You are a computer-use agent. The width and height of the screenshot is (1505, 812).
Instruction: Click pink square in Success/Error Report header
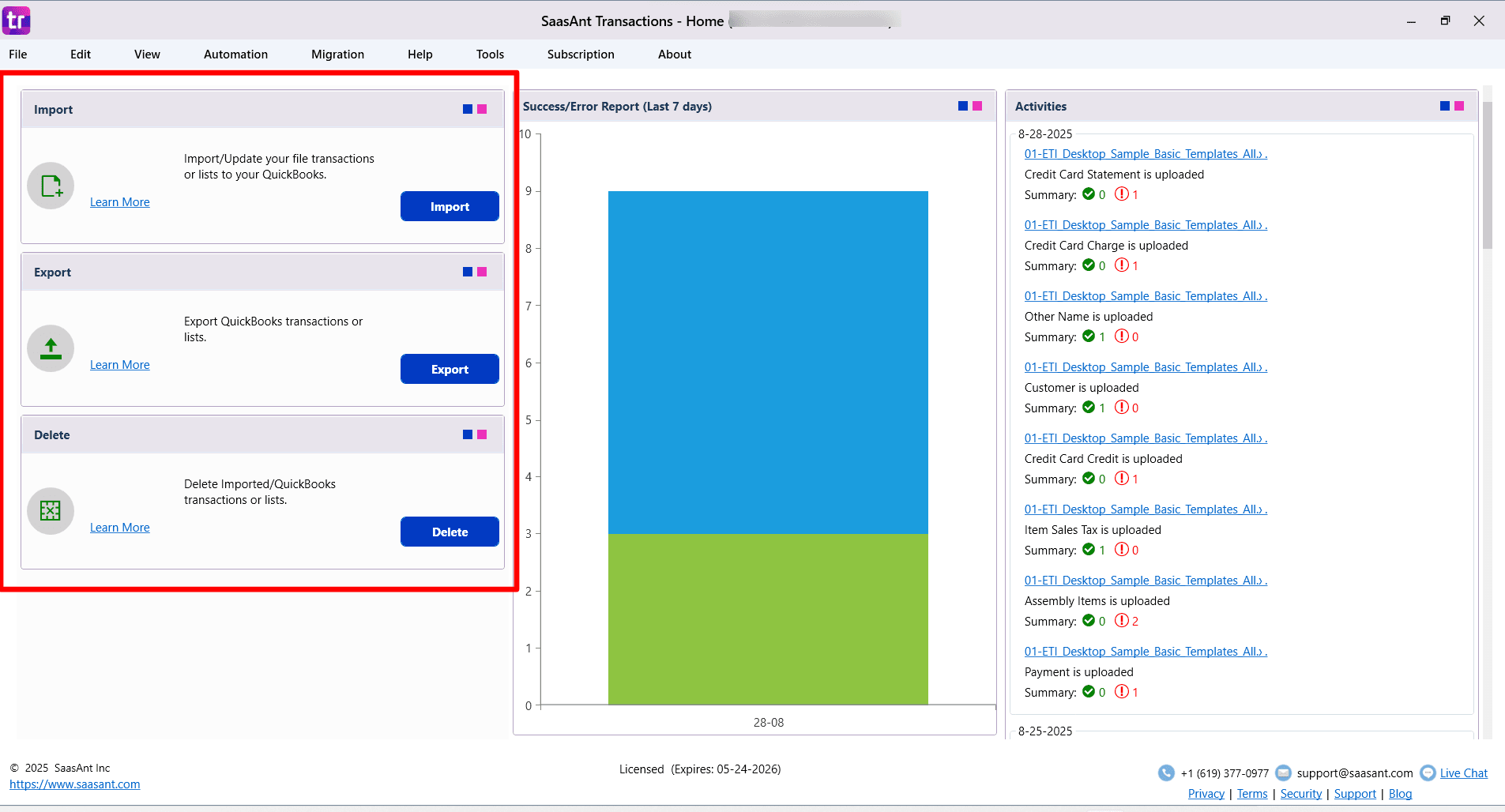point(977,106)
